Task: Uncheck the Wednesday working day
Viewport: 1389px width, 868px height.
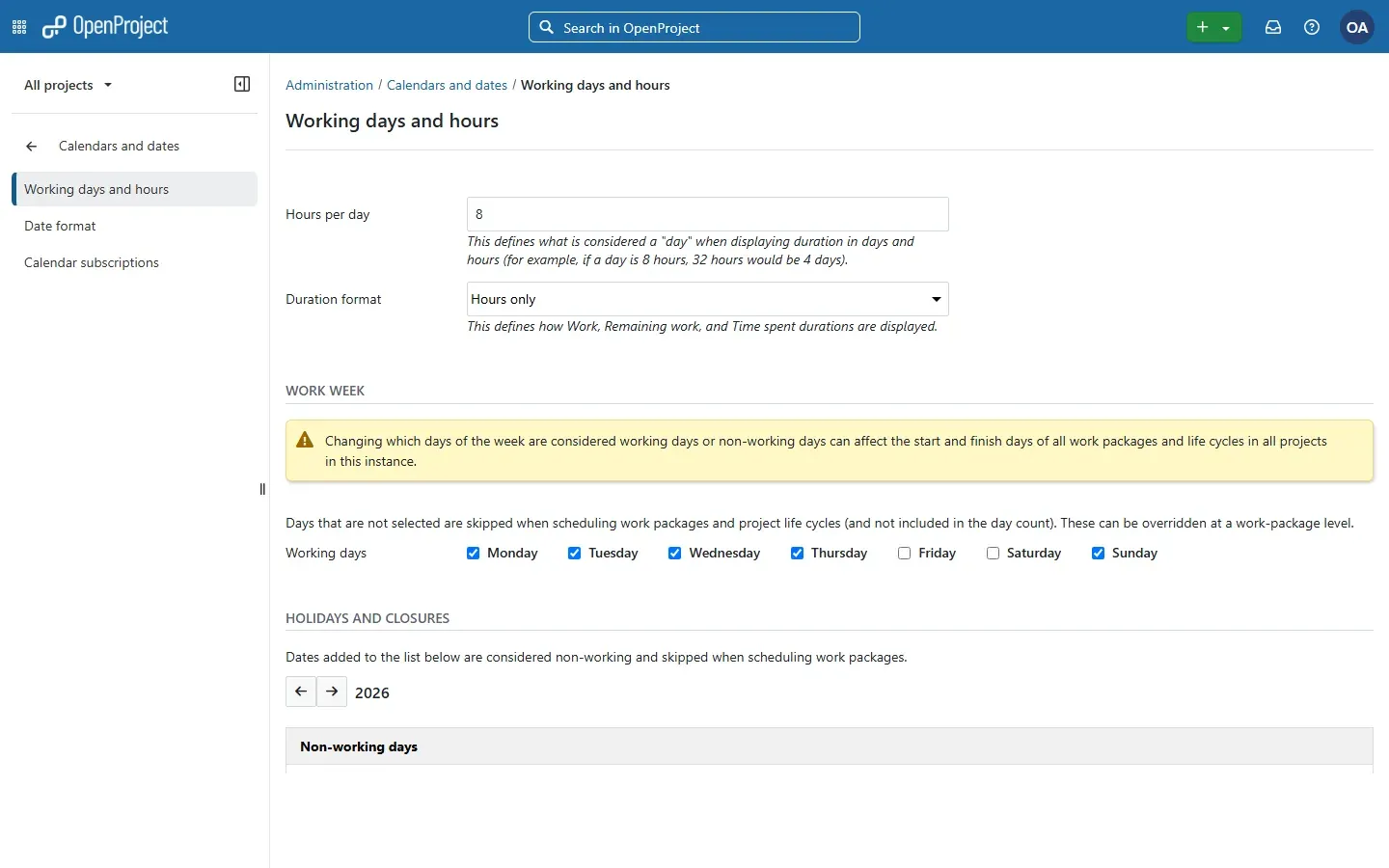Action: pyautogui.click(x=675, y=554)
